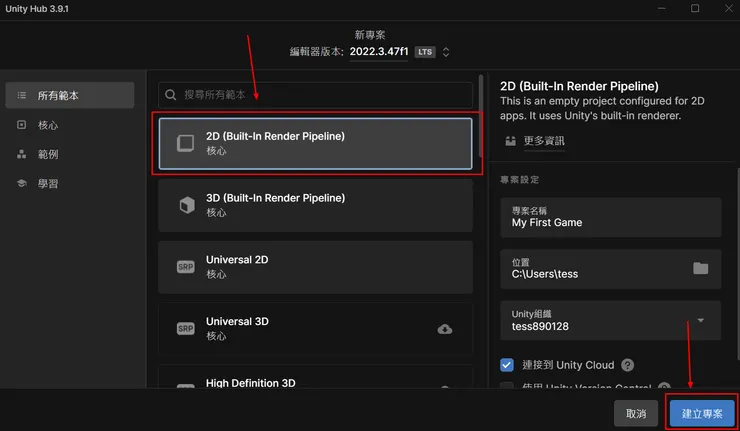Viewport: 740px width, 431px height.
Task: Click the project settings panel scrollbar
Action: click(x=737, y=264)
